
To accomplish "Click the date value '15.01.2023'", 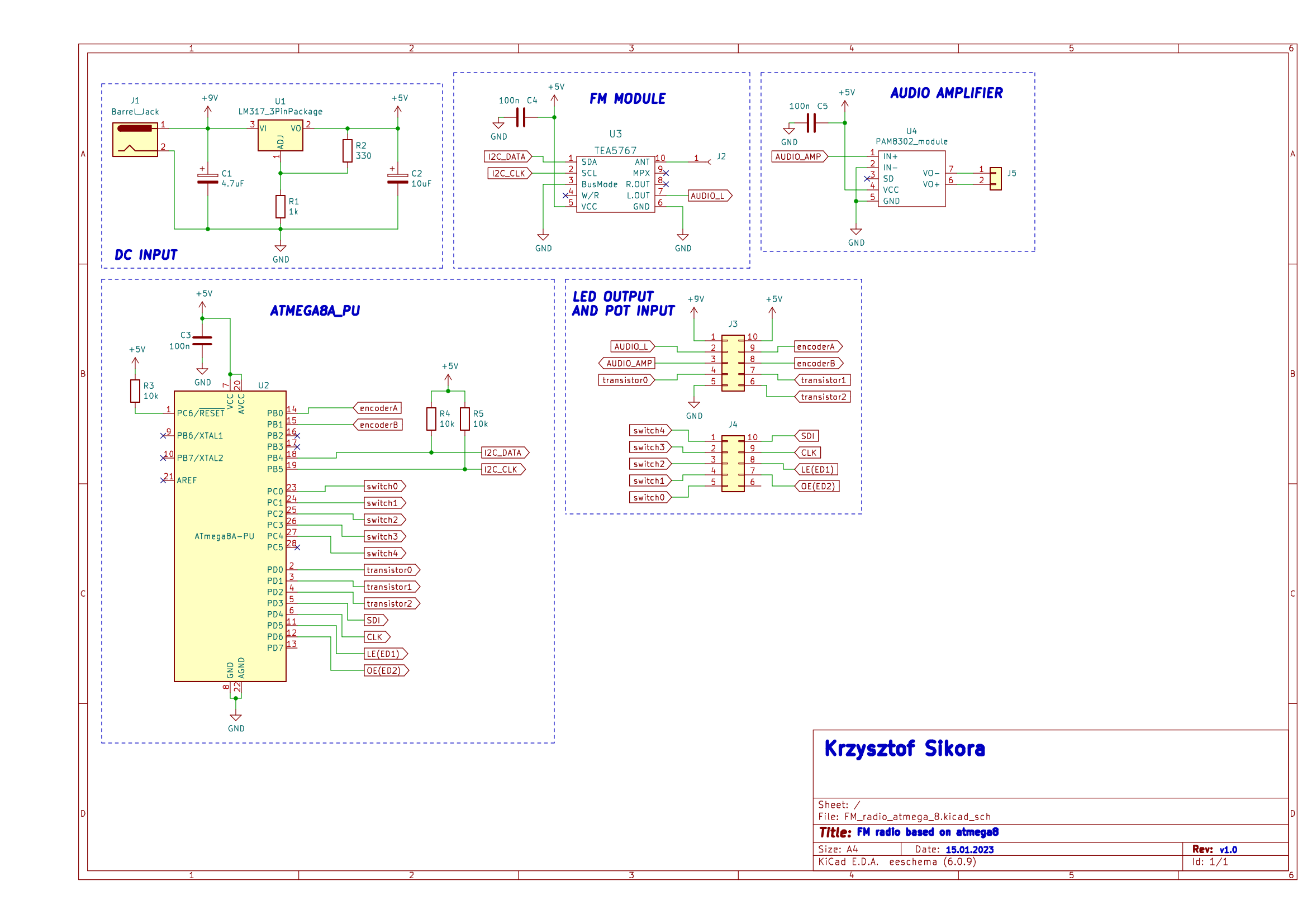I will point(969,850).
